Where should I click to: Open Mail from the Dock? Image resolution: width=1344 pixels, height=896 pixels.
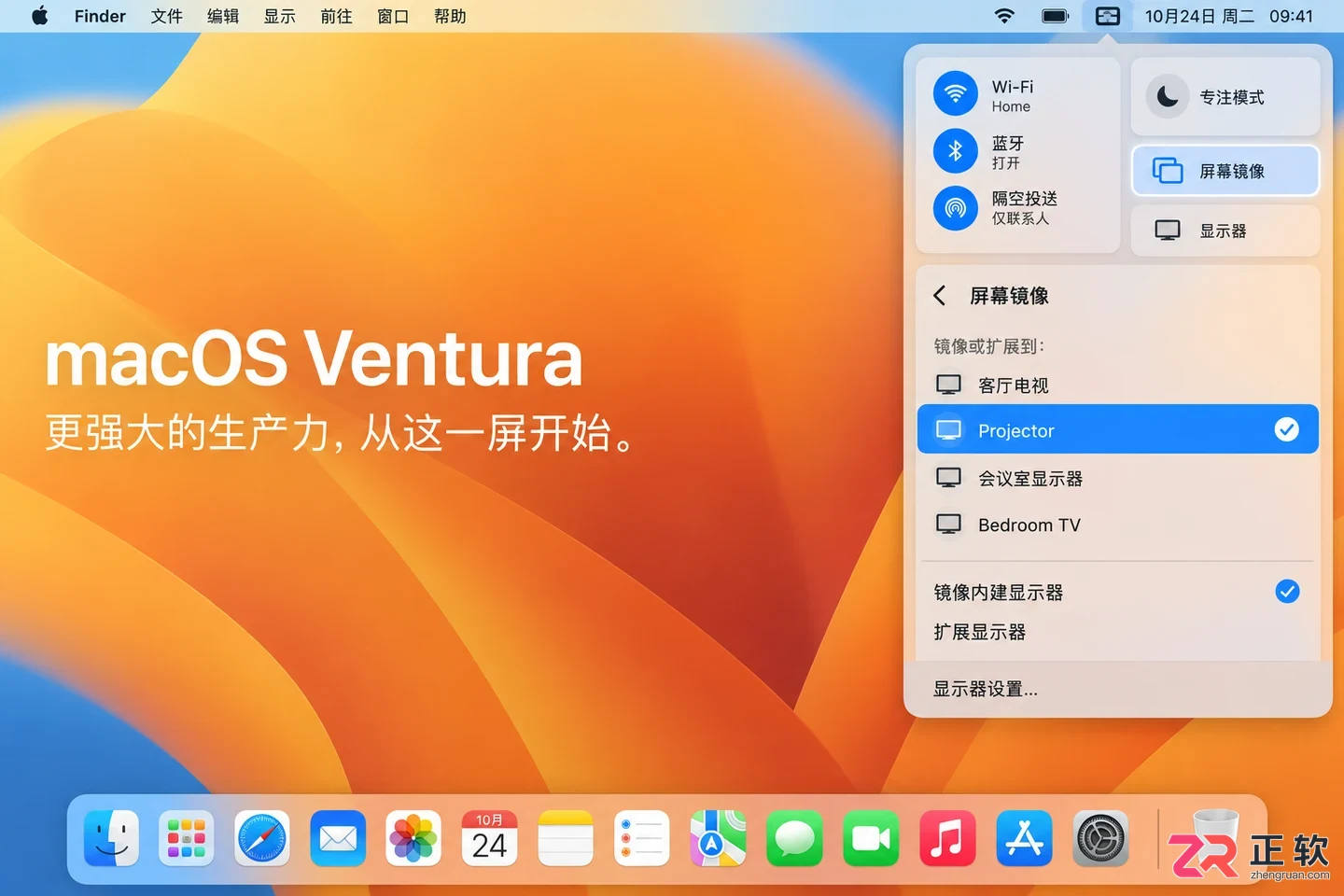pos(338,838)
